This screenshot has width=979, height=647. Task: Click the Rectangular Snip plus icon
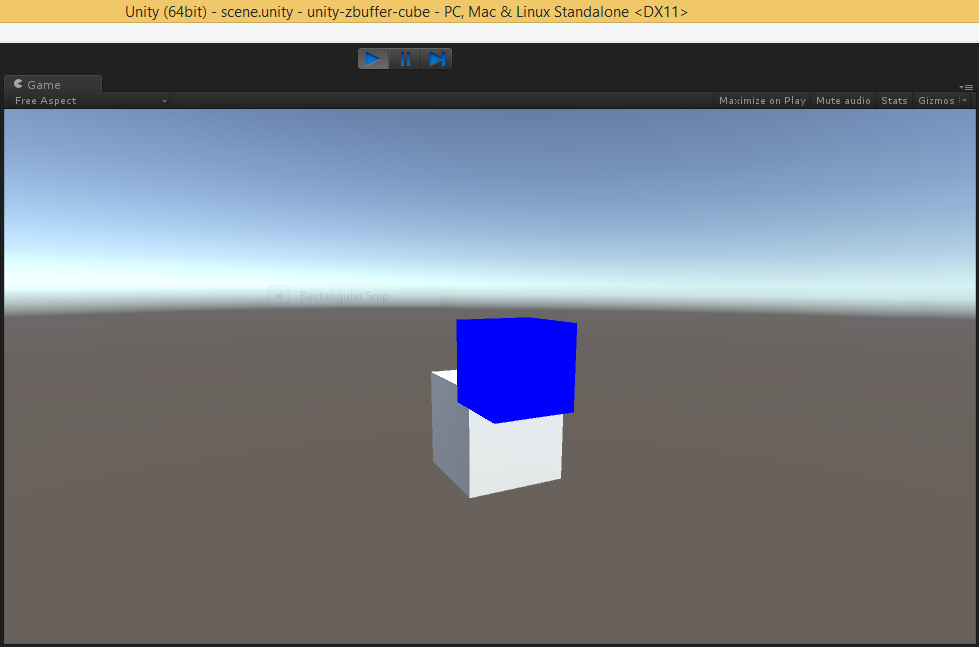(x=278, y=296)
